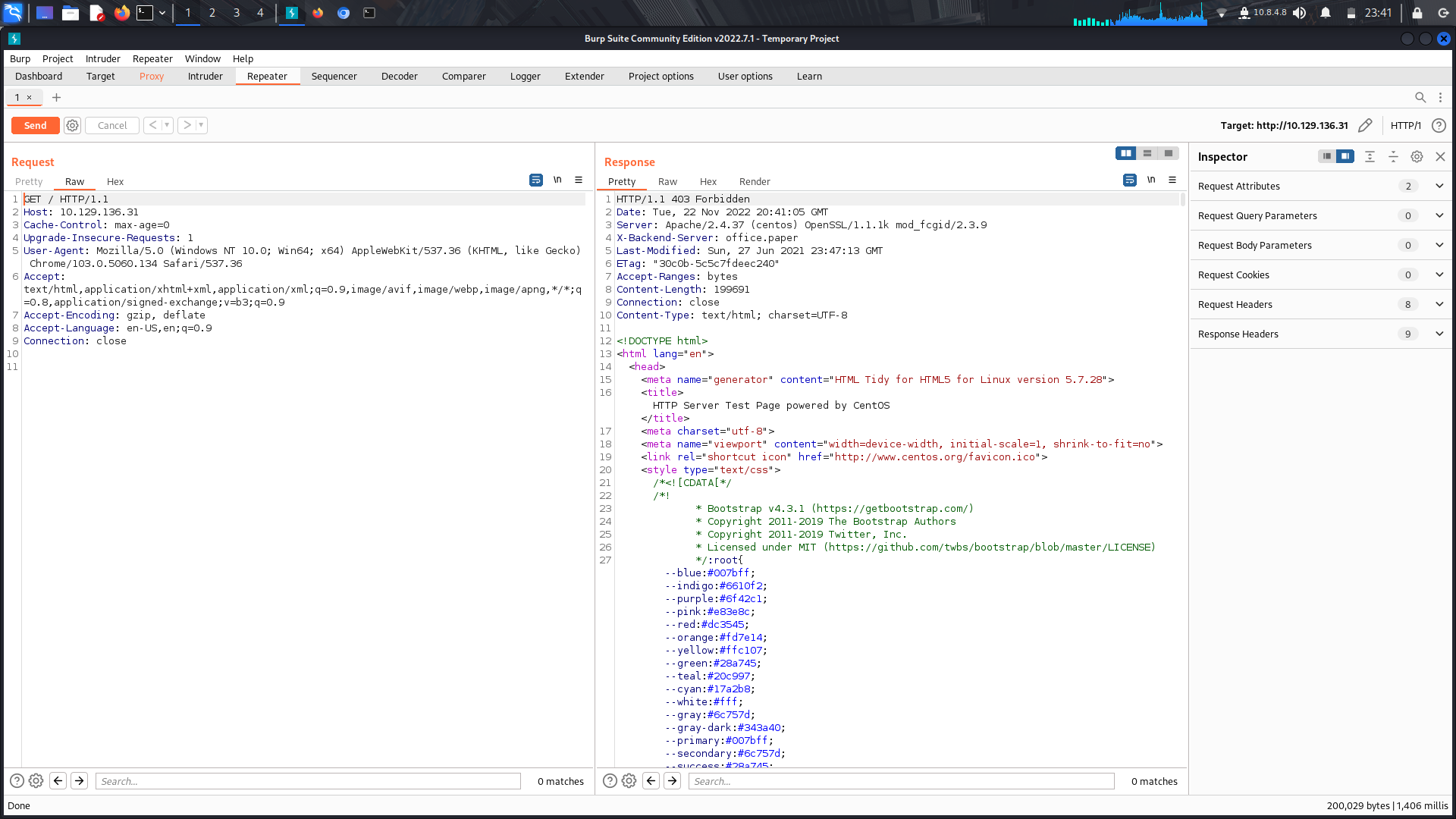Open Inspector settings gear
This screenshot has width=1456, height=819.
tap(1417, 156)
